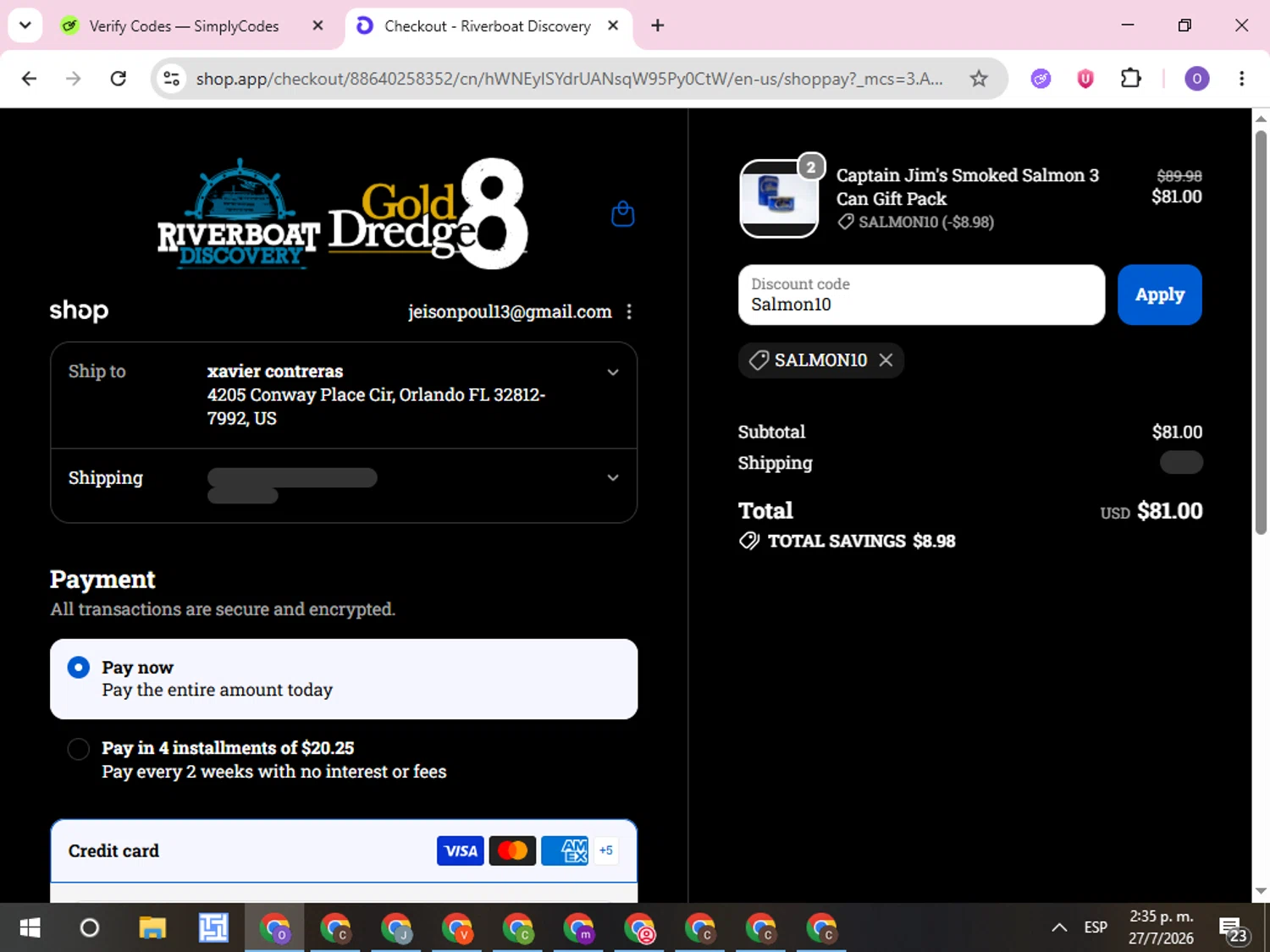Click the TOTAL SAVINGS $8.98 text
1270x952 pixels.
[x=861, y=542]
